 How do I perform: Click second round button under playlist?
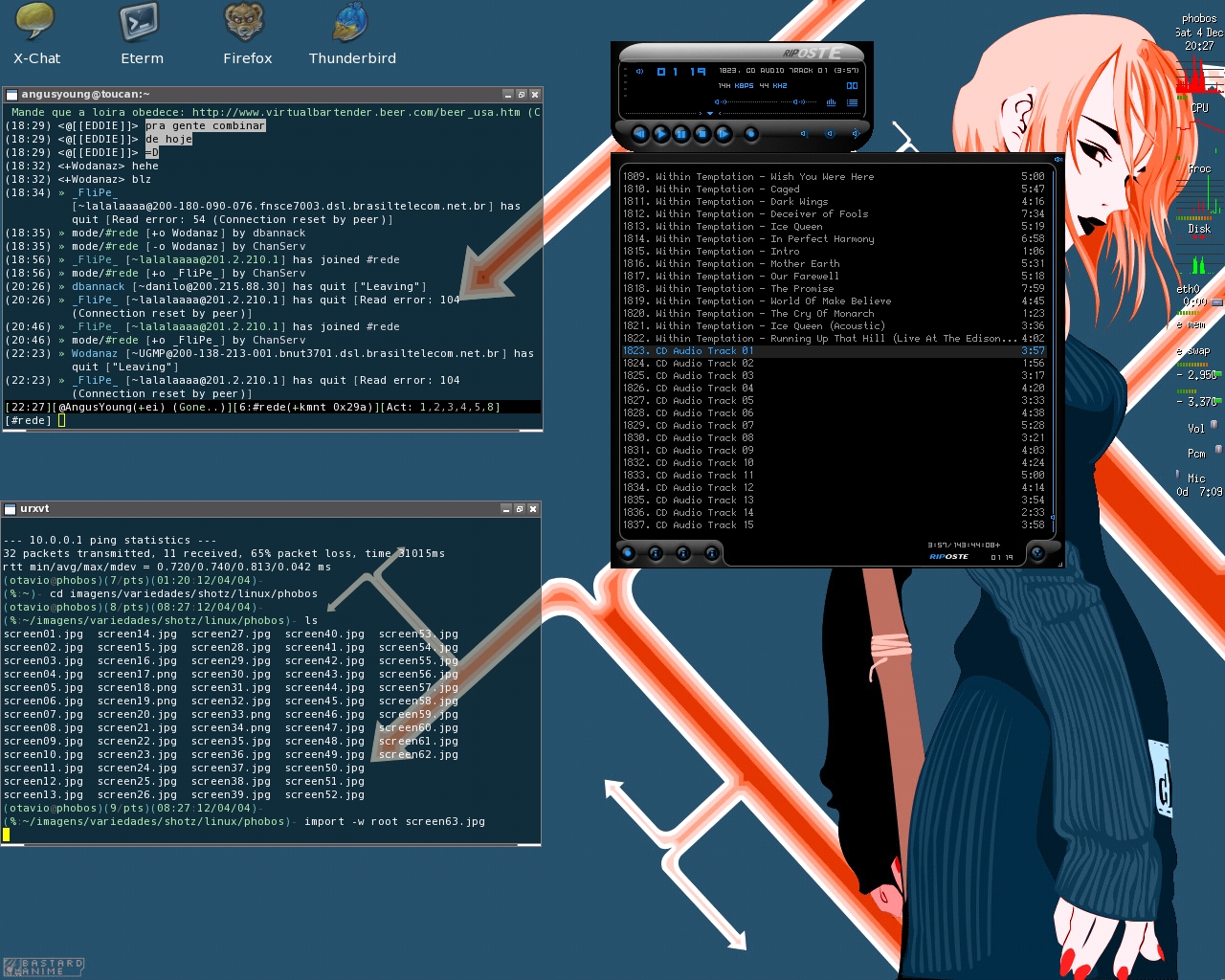tap(656, 553)
